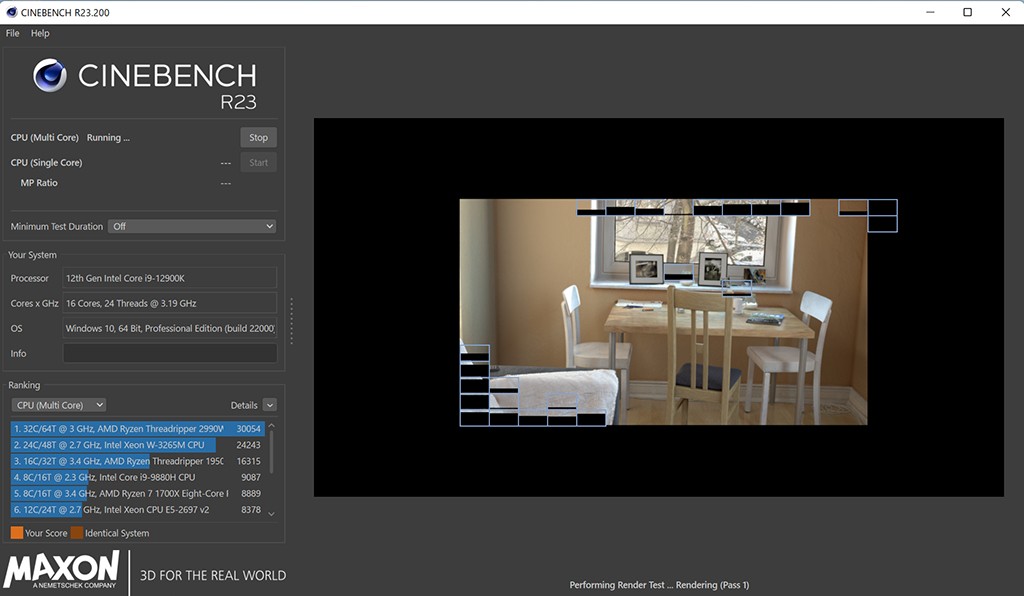Click the scroll up arrow in Ranking list
Image resolution: width=1024 pixels, height=596 pixels.
pos(272,428)
